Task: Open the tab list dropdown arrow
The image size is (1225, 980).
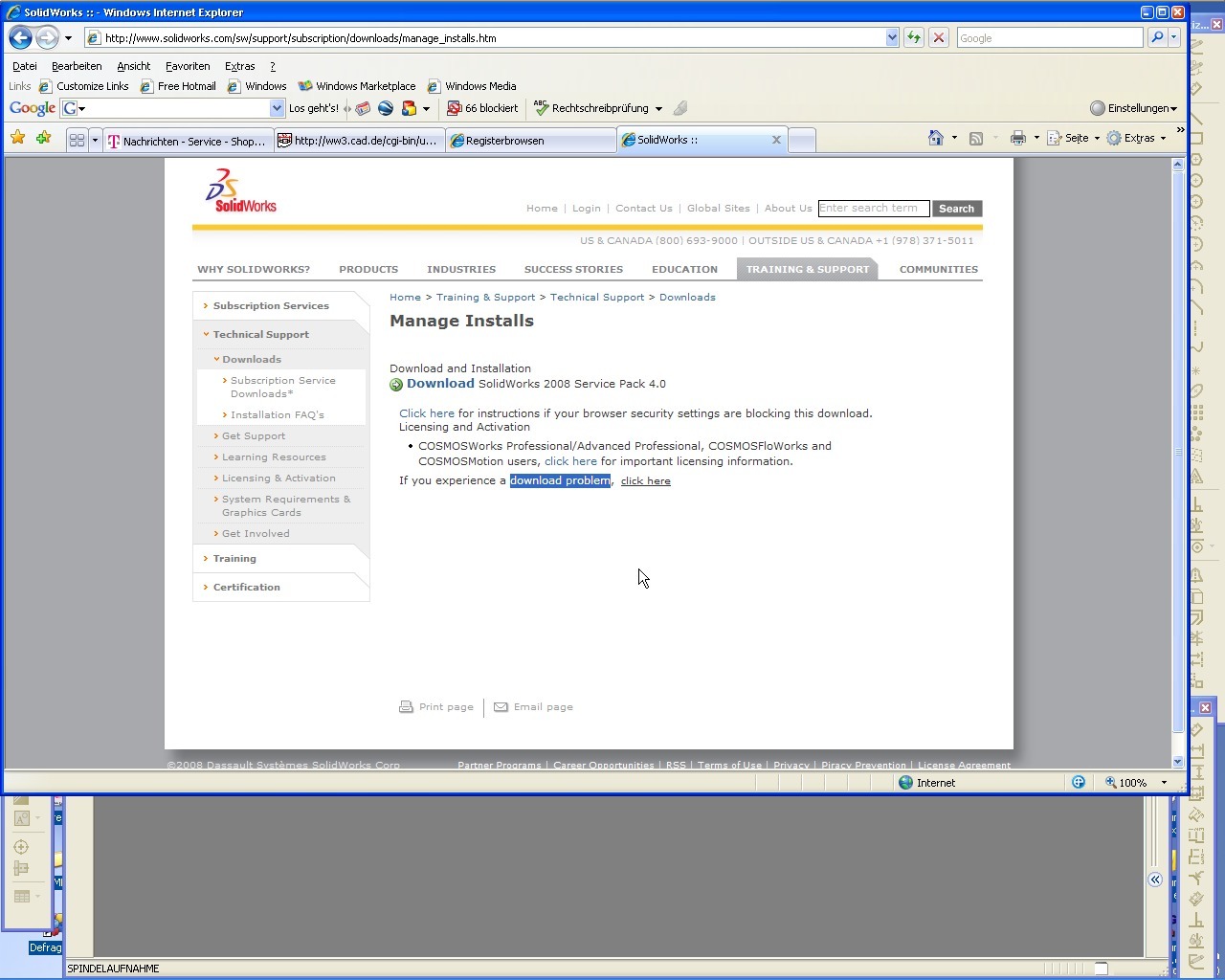Action: pos(95,140)
